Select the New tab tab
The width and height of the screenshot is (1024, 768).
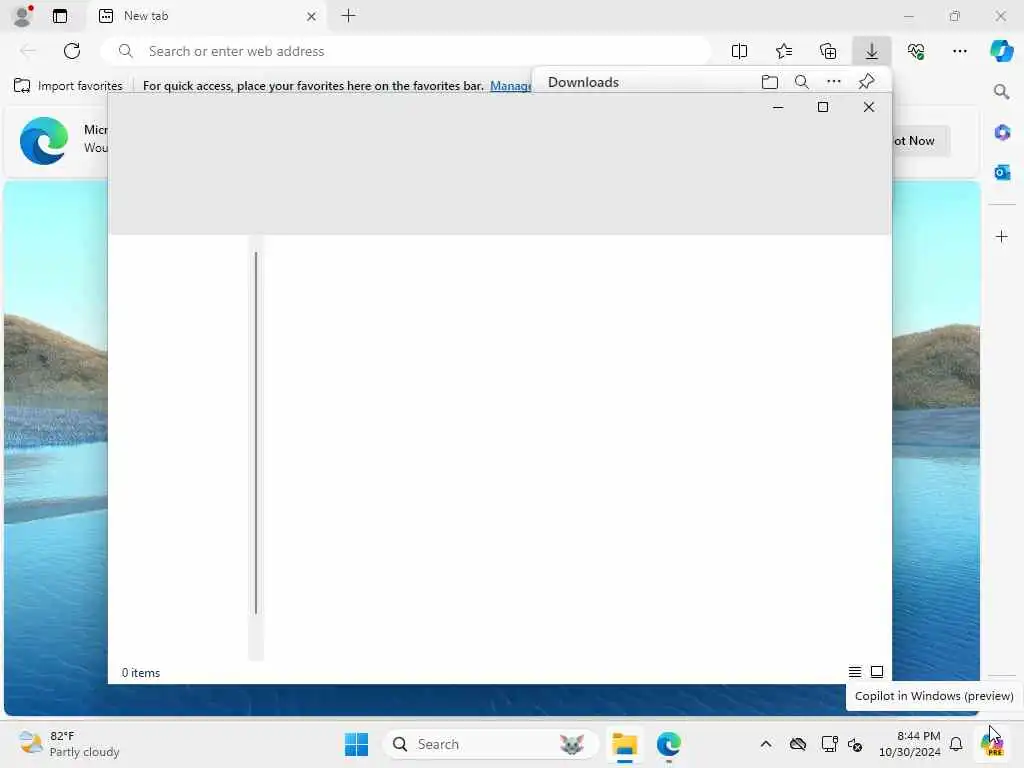click(x=206, y=16)
